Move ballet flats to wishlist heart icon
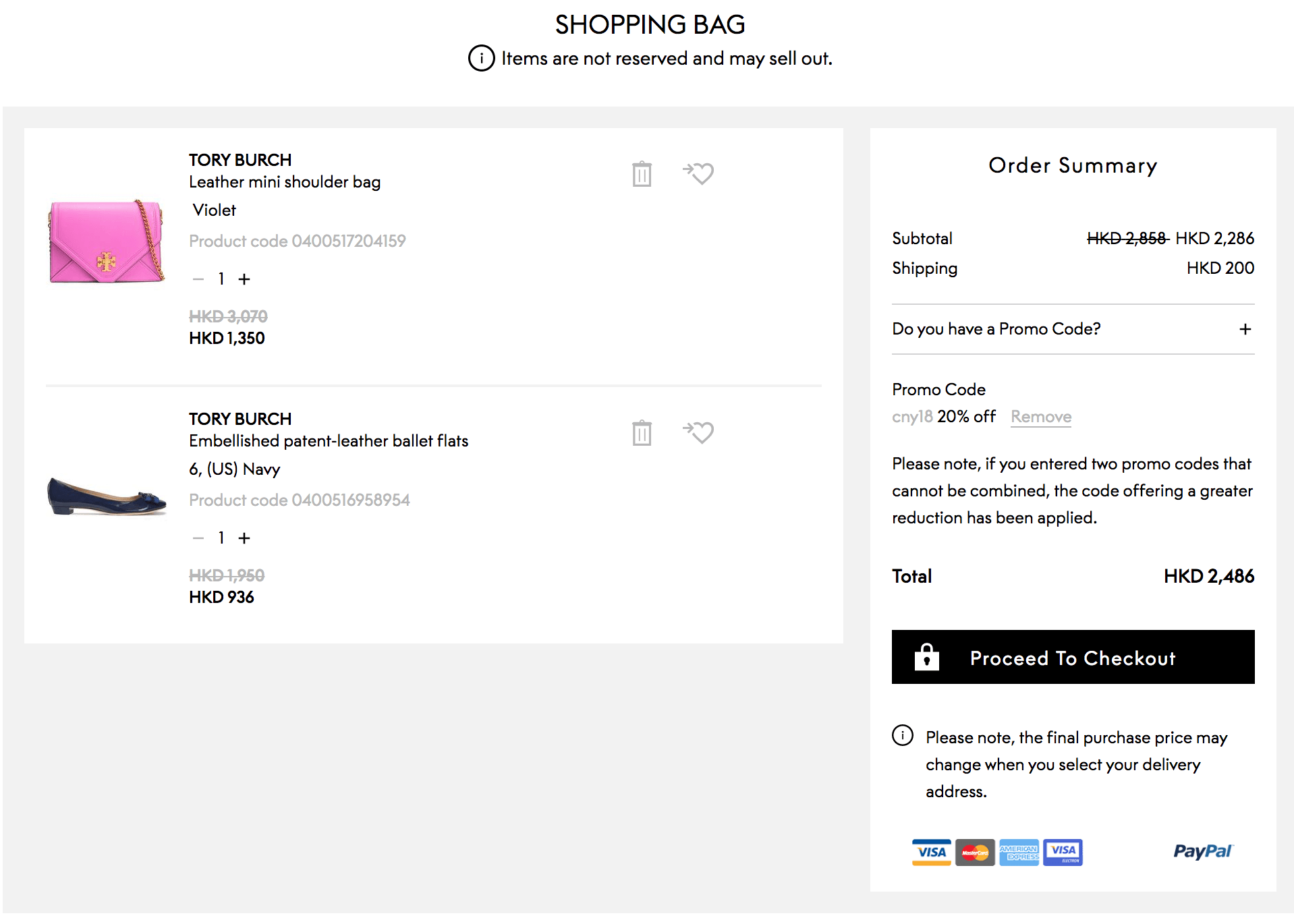This screenshot has width=1294, height=924. (x=698, y=432)
